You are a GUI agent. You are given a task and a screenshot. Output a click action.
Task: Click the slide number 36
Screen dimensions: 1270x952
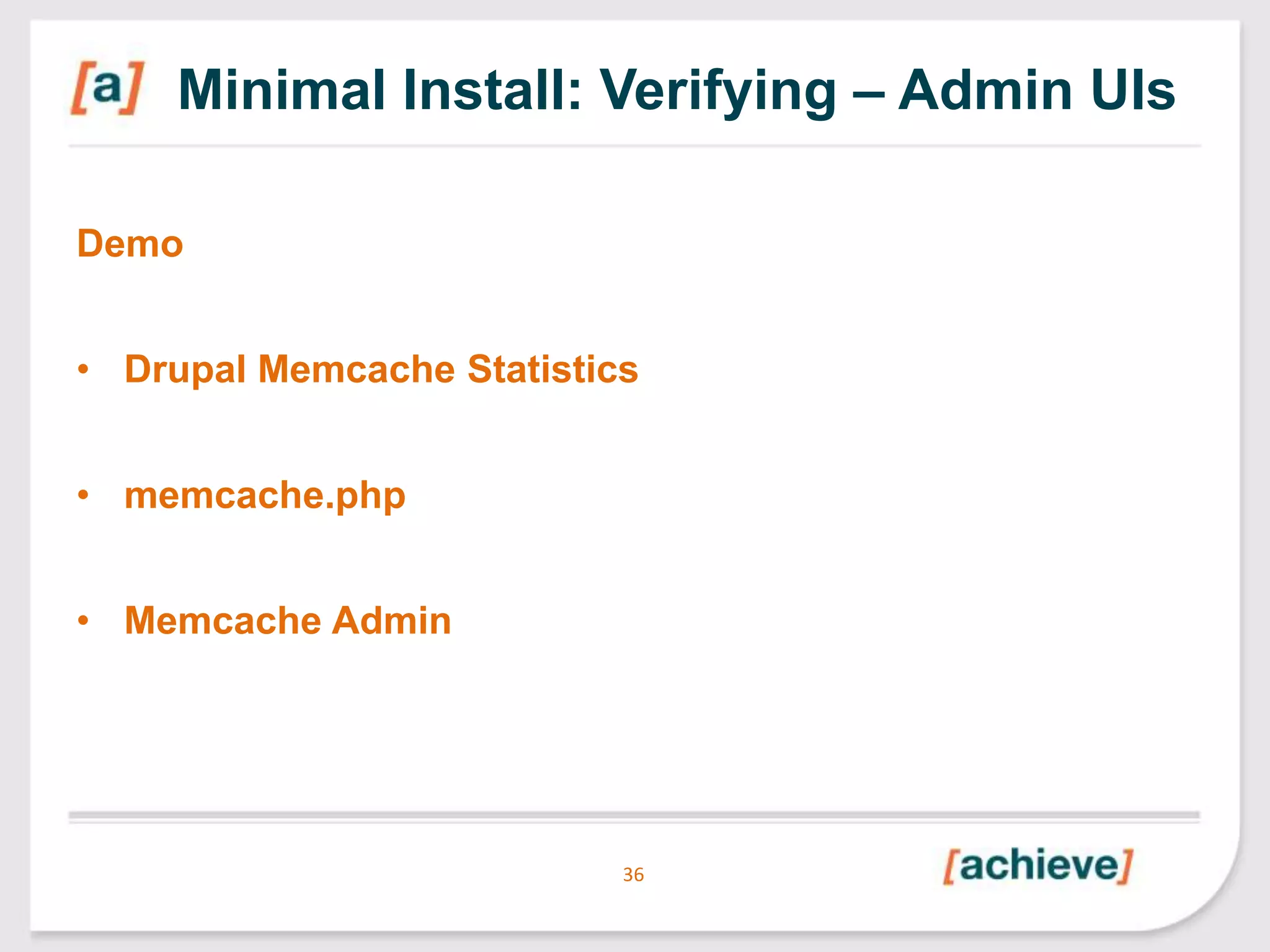pyautogui.click(x=634, y=875)
